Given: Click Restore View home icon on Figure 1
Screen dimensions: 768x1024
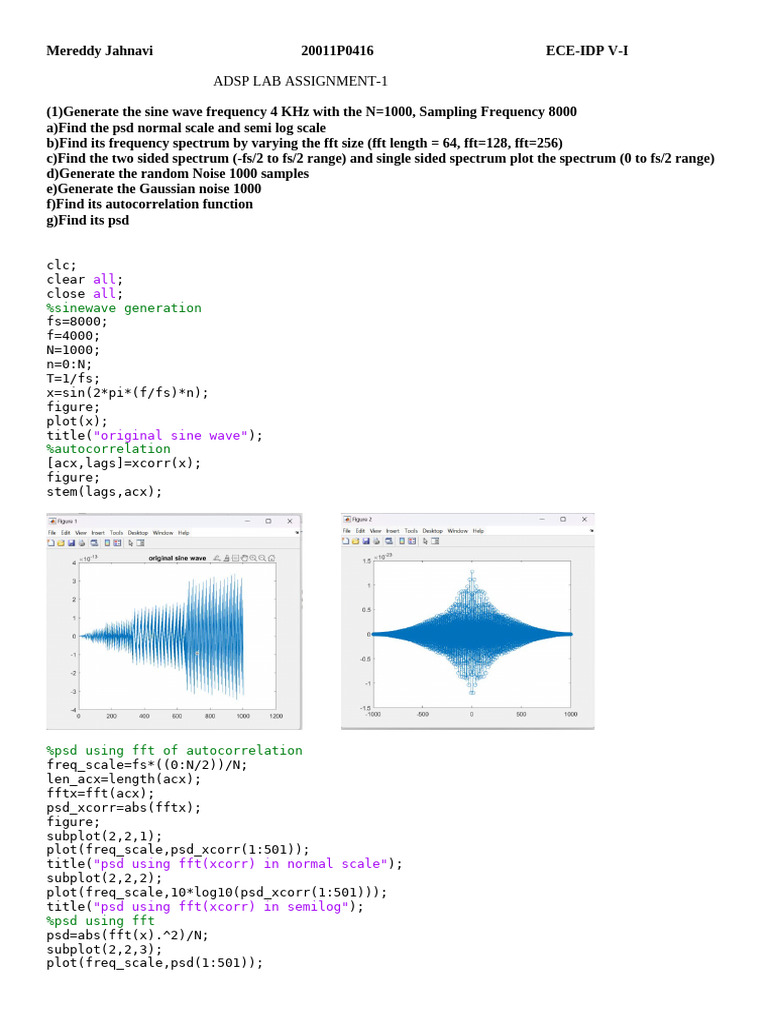Looking at the screenshot, I should (x=271, y=558).
